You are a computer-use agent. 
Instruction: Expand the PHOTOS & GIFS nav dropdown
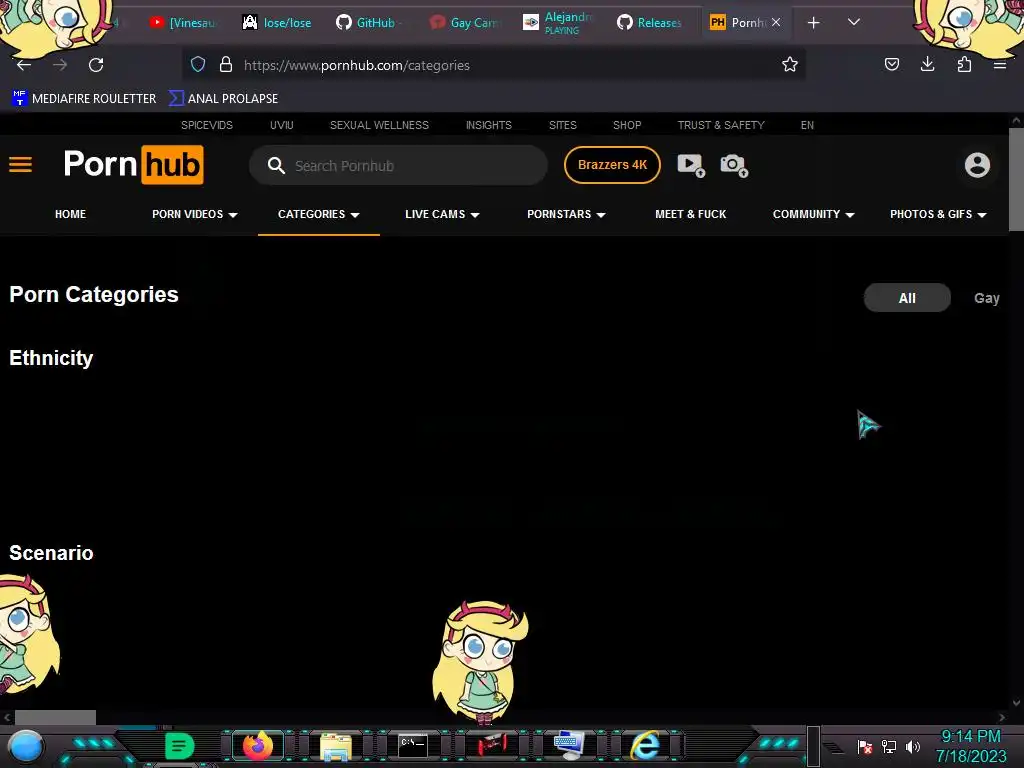coord(938,214)
